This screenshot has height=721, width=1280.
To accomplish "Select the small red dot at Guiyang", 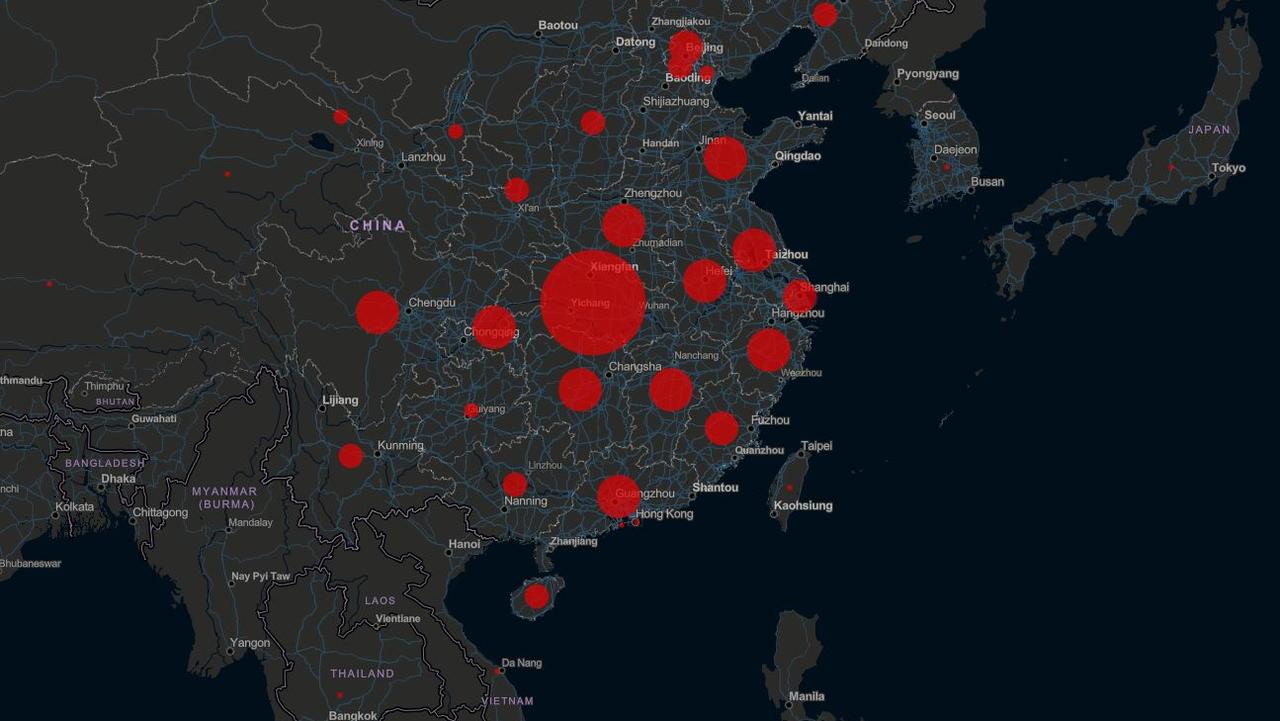I will pos(471,410).
